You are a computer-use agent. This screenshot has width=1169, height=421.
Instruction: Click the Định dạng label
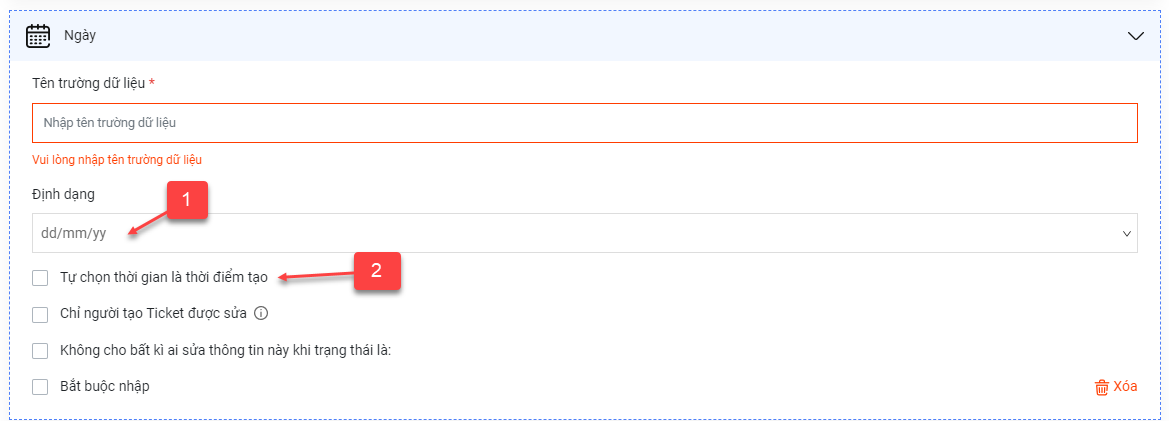63,195
